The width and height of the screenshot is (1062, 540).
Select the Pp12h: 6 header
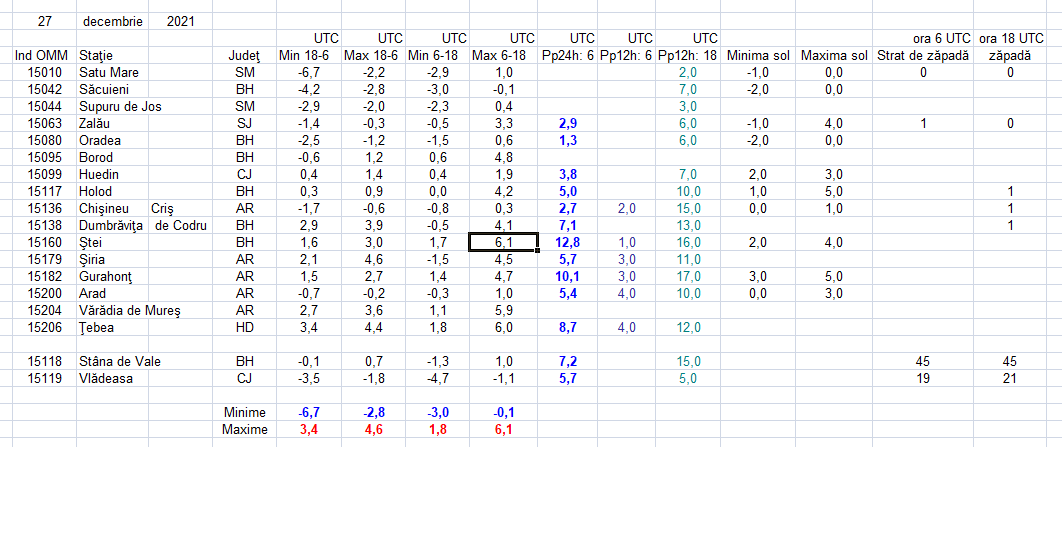(626, 56)
